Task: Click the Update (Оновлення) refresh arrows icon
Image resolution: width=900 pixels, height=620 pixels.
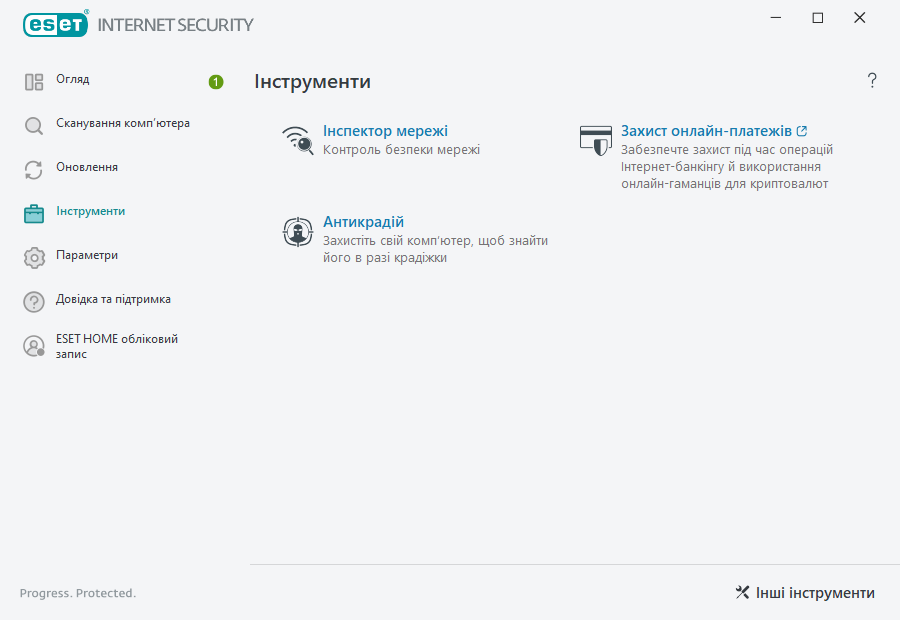Action: (x=34, y=170)
